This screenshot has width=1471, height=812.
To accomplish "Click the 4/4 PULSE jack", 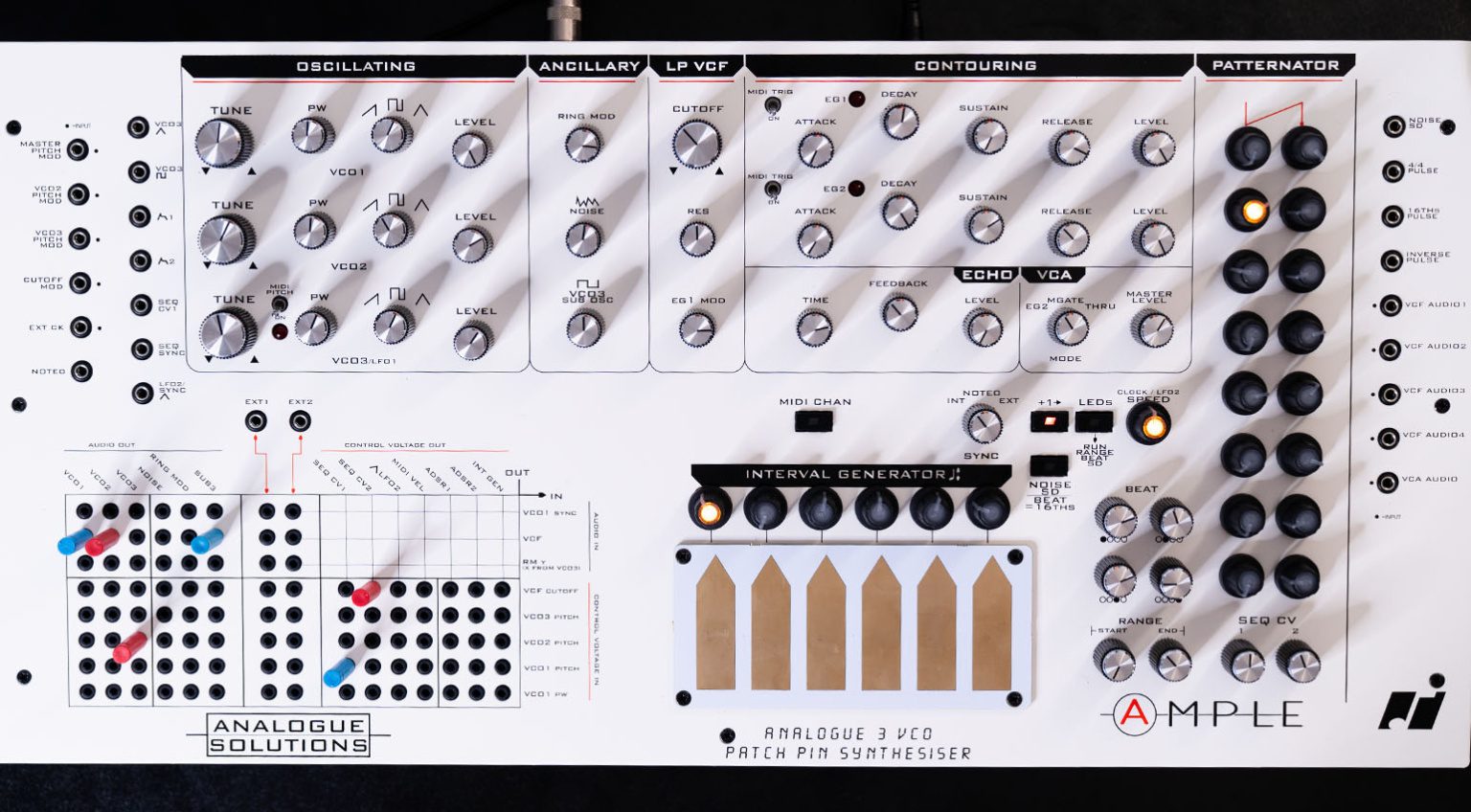I will click(1393, 172).
